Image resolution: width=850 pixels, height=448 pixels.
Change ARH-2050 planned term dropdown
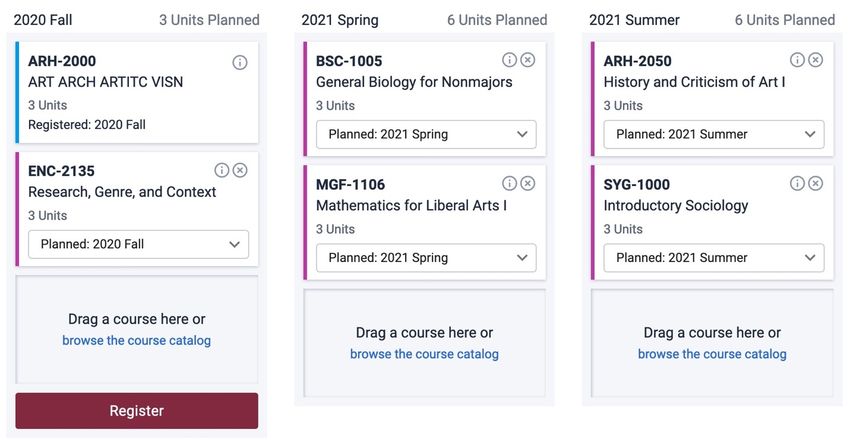pyautogui.click(x=714, y=135)
